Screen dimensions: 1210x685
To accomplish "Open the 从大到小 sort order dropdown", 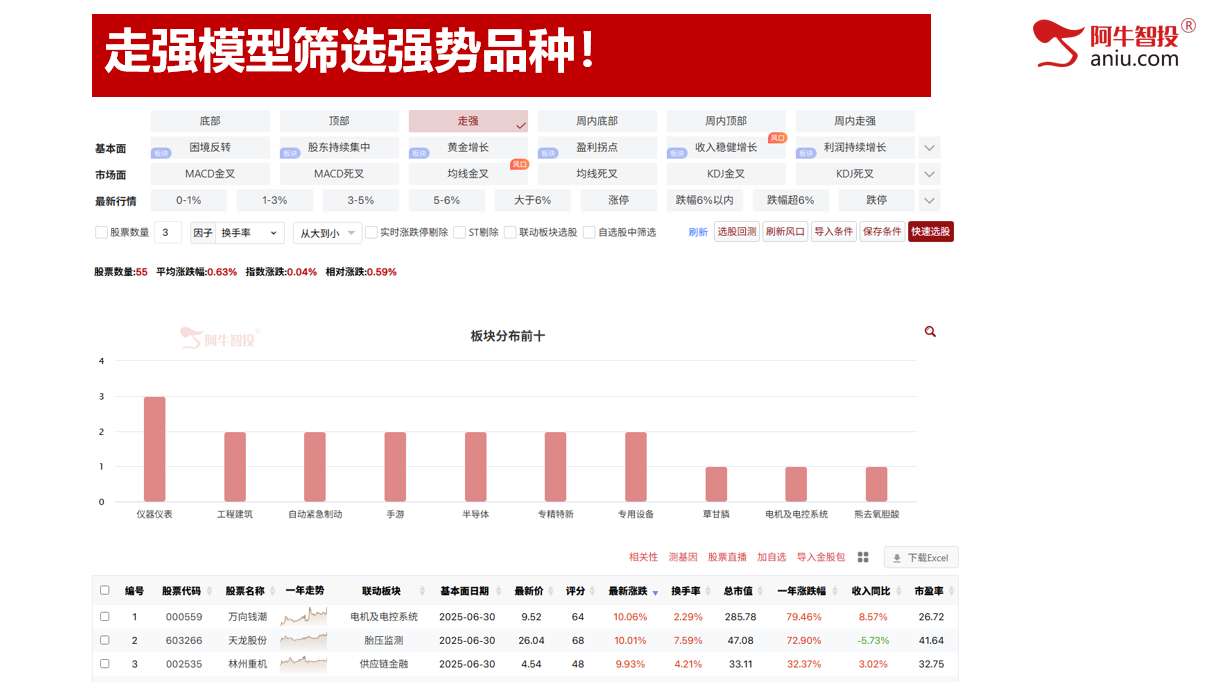I will pos(327,233).
